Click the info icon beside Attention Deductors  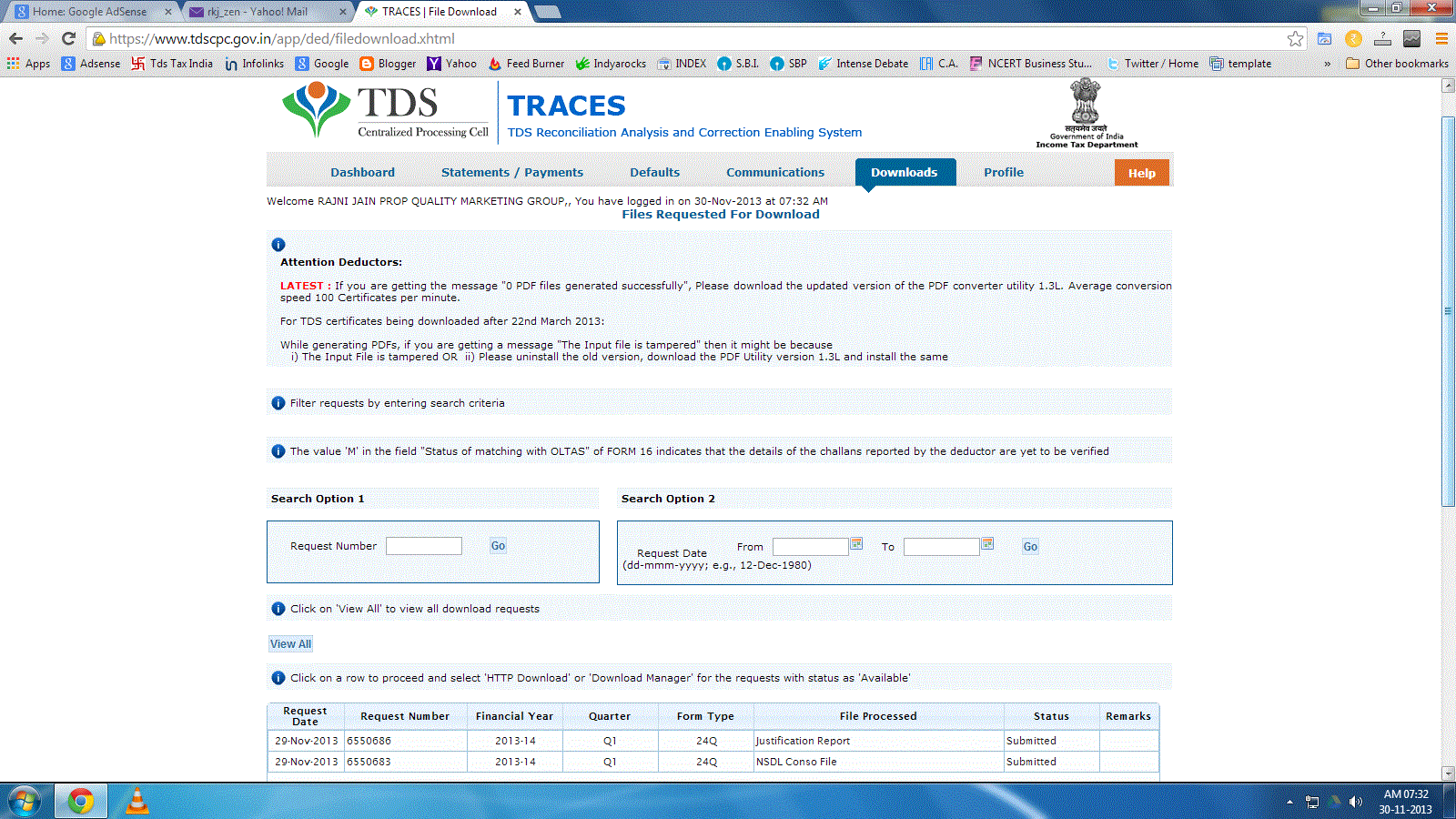(x=278, y=245)
